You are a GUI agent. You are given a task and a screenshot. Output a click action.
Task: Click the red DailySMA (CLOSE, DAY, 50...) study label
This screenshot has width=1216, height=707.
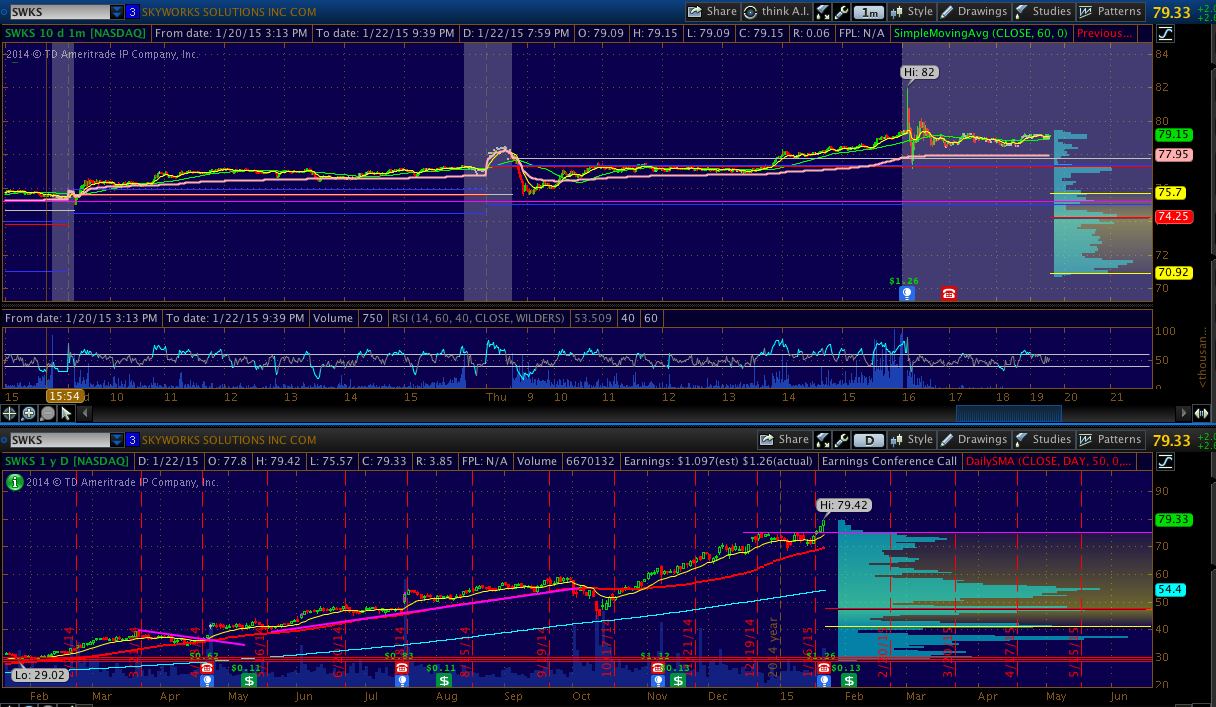tap(1048, 461)
